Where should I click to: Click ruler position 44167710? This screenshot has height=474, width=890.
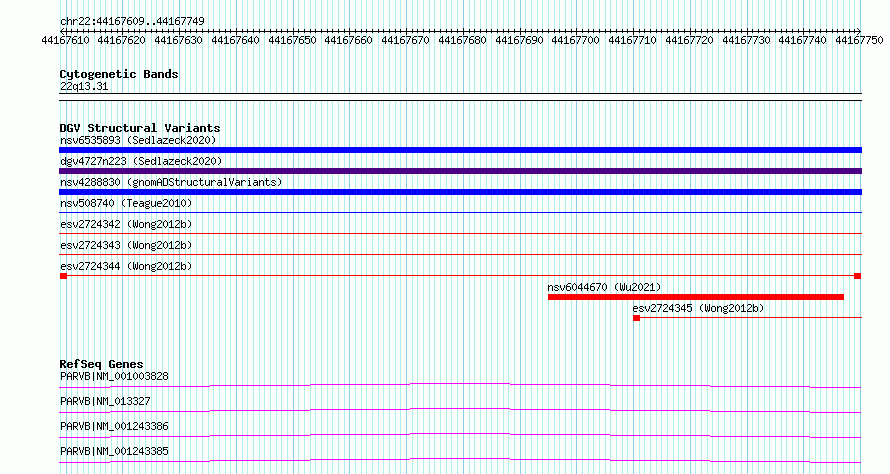click(x=632, y=40)
